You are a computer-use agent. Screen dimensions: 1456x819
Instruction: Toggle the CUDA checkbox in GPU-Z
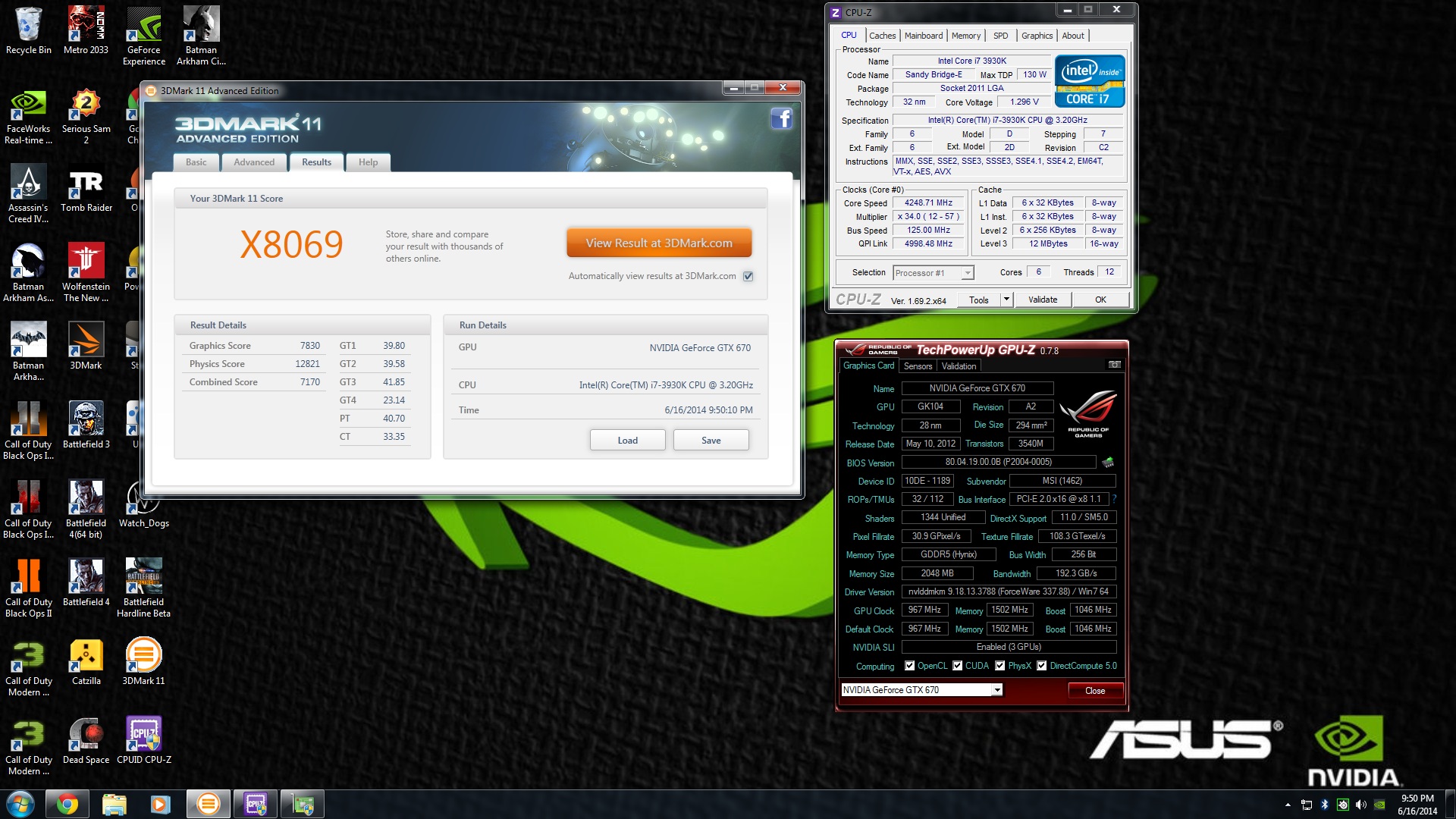(x=958, y=666)
